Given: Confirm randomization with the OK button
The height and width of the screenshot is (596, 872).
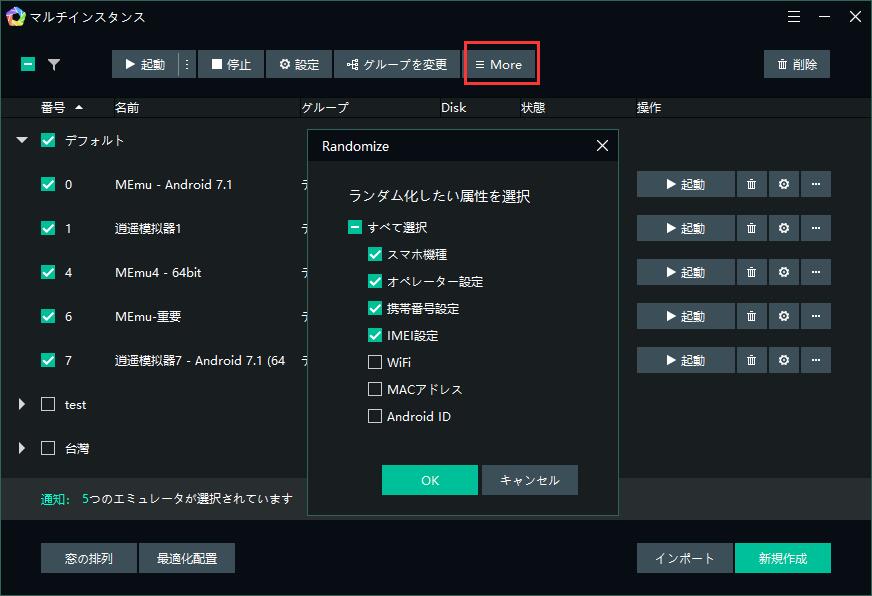Looking at the screenshot, I should 429,480.
